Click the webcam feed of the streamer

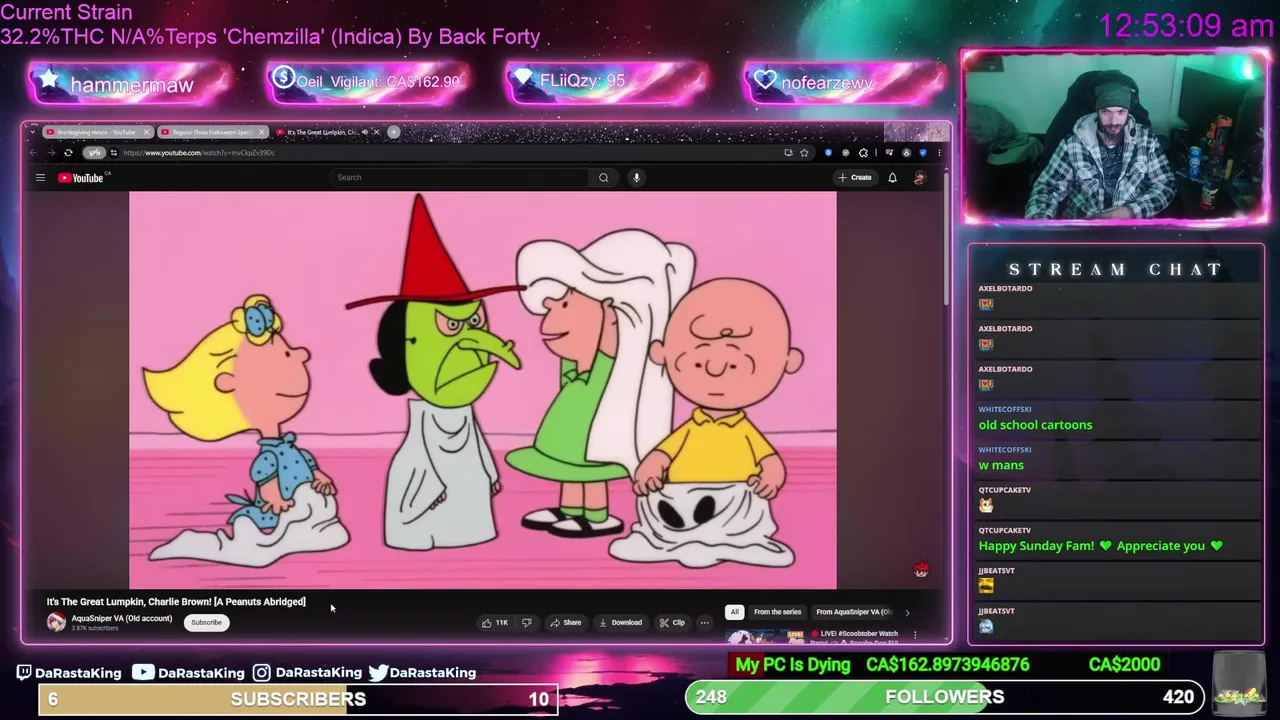click(x=1115, y=136)
